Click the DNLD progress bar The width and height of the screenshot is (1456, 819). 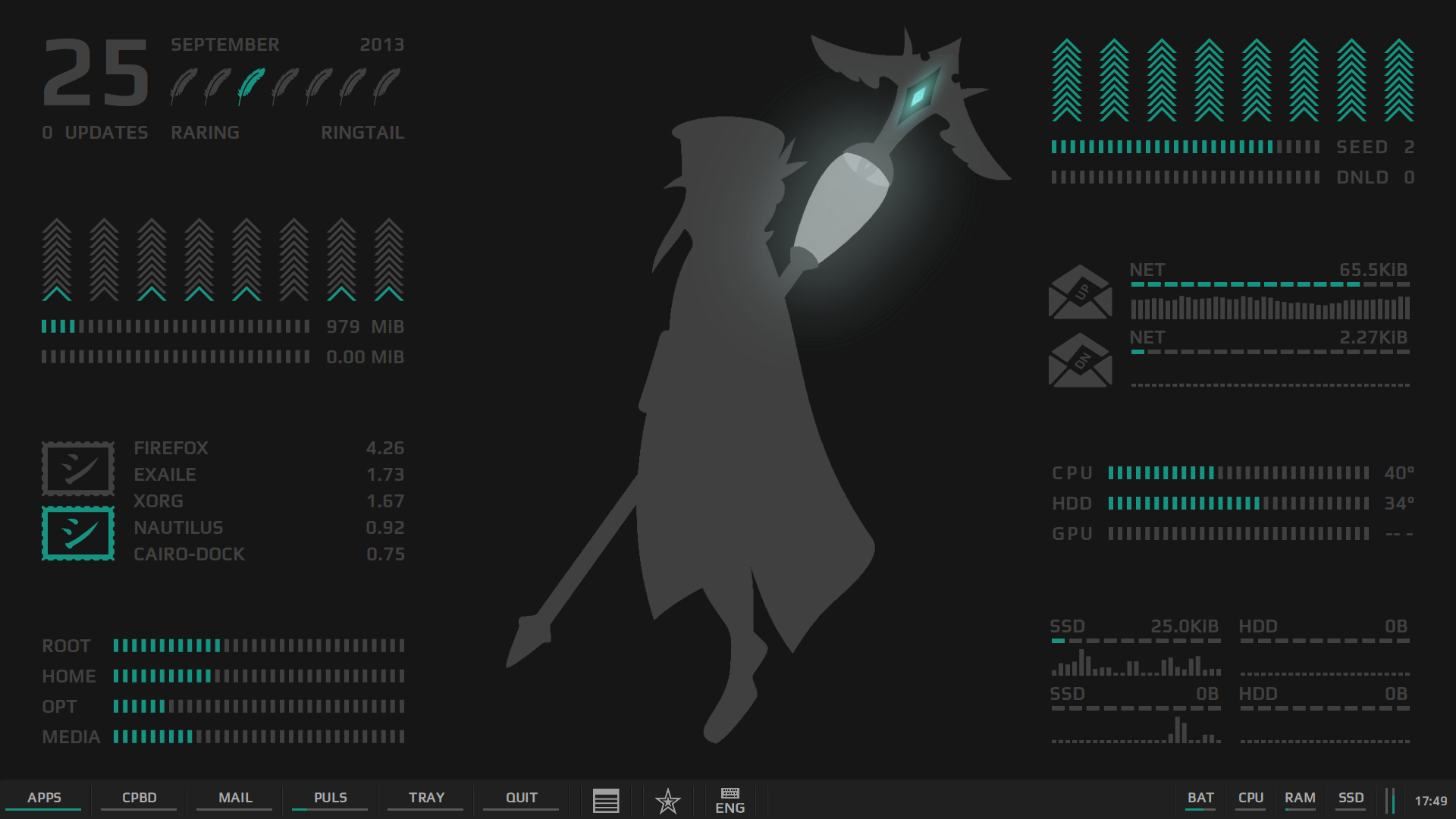1185,177
